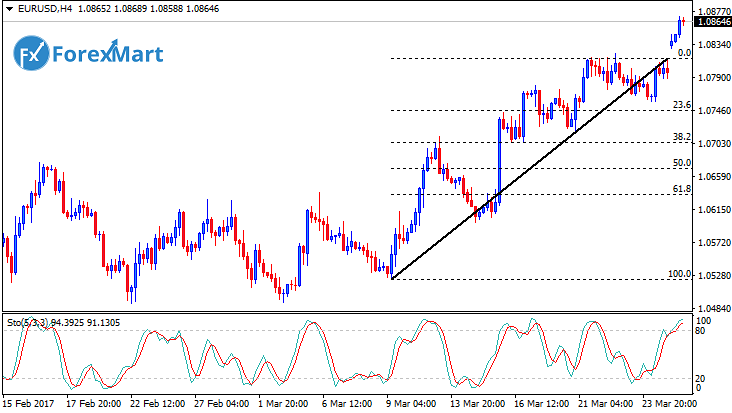Click the current price tag 1.08646
This screenshot has width=732, height=413.
pyautogui.click(x=711, y=20)
